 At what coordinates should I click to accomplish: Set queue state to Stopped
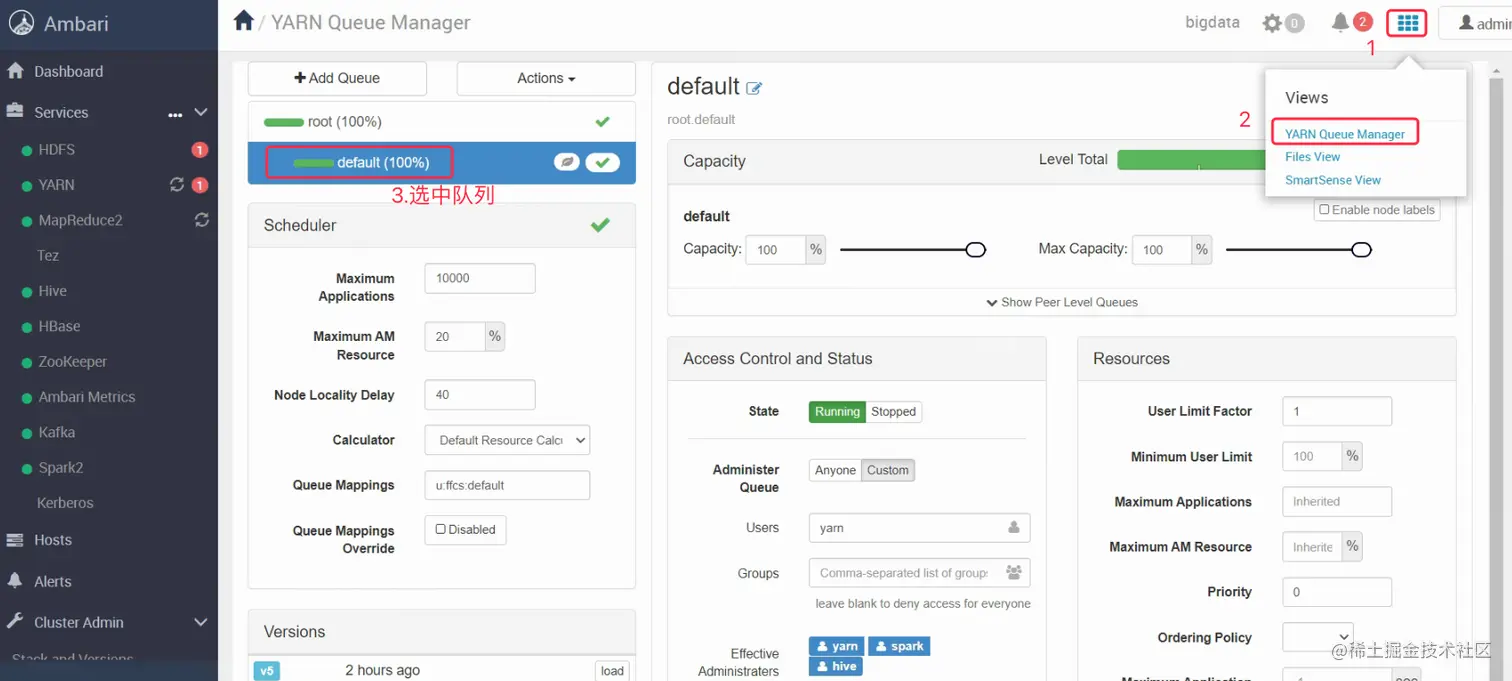pyautogui.click(x=893, y=411)
